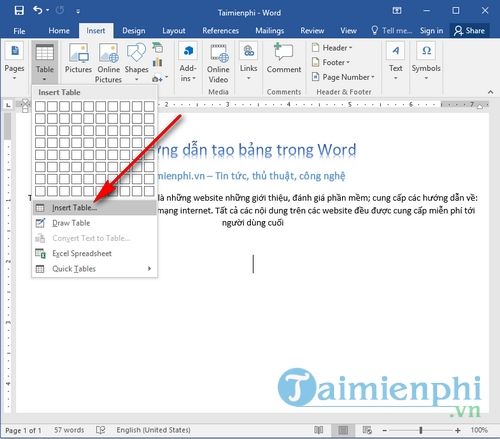
Task: Open the Screenshot dropdown
Action: coord(159,79)
